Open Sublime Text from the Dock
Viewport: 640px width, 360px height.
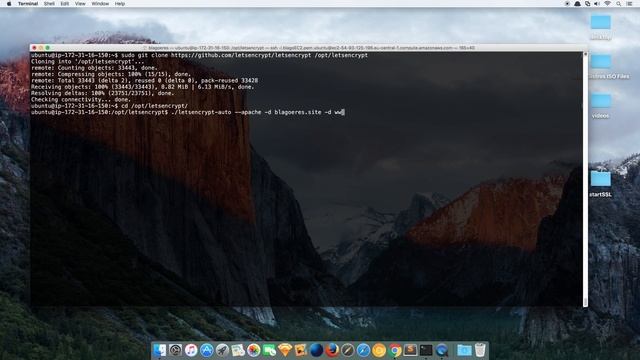click(x=410, y=350)
